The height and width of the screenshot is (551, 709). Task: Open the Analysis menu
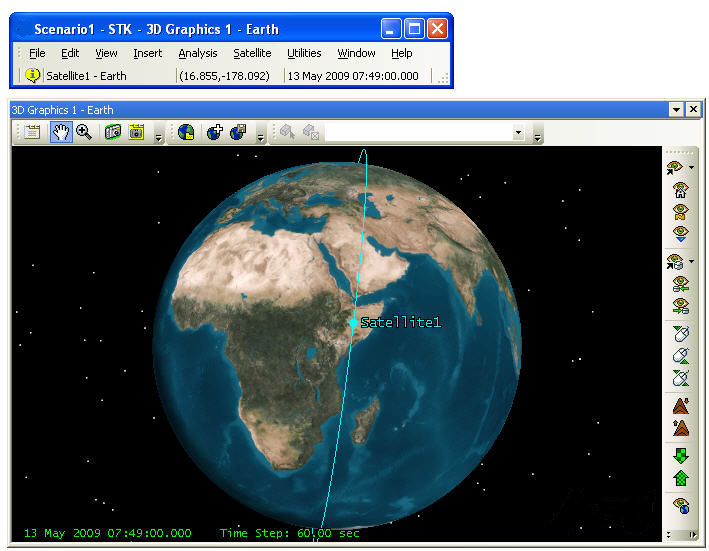197,53
